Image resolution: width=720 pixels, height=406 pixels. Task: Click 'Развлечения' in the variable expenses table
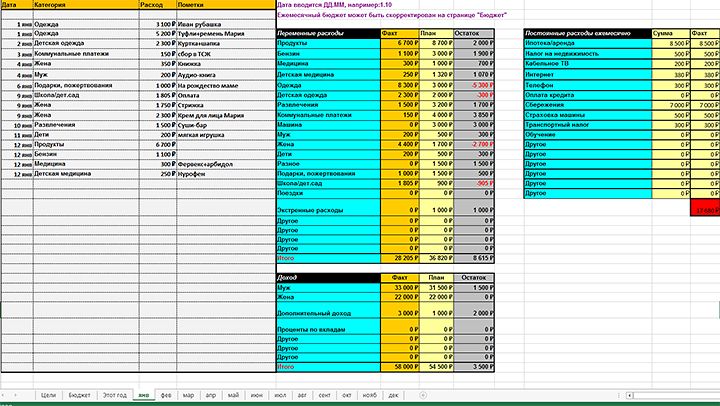click(328, 105)
